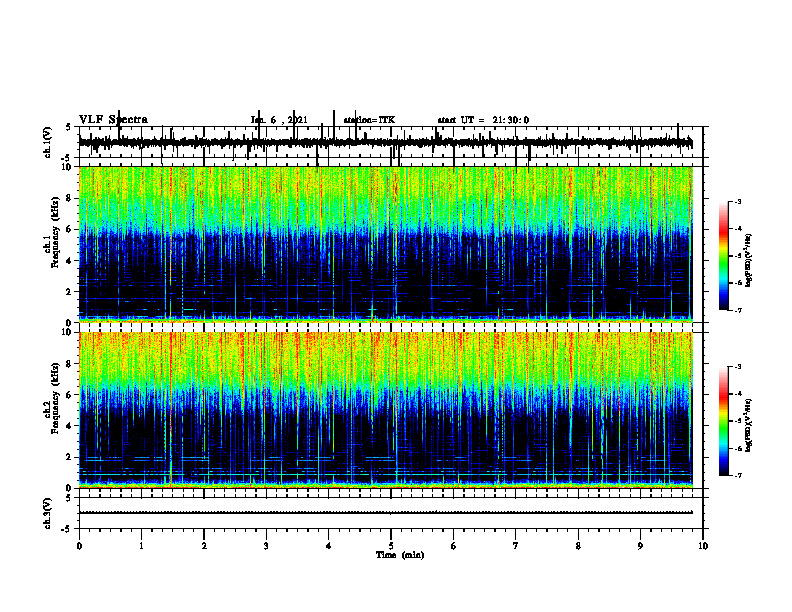
Task: Click the "4" frequency tick of ch.2 spectrogram
Action: [x=70, y=426]
